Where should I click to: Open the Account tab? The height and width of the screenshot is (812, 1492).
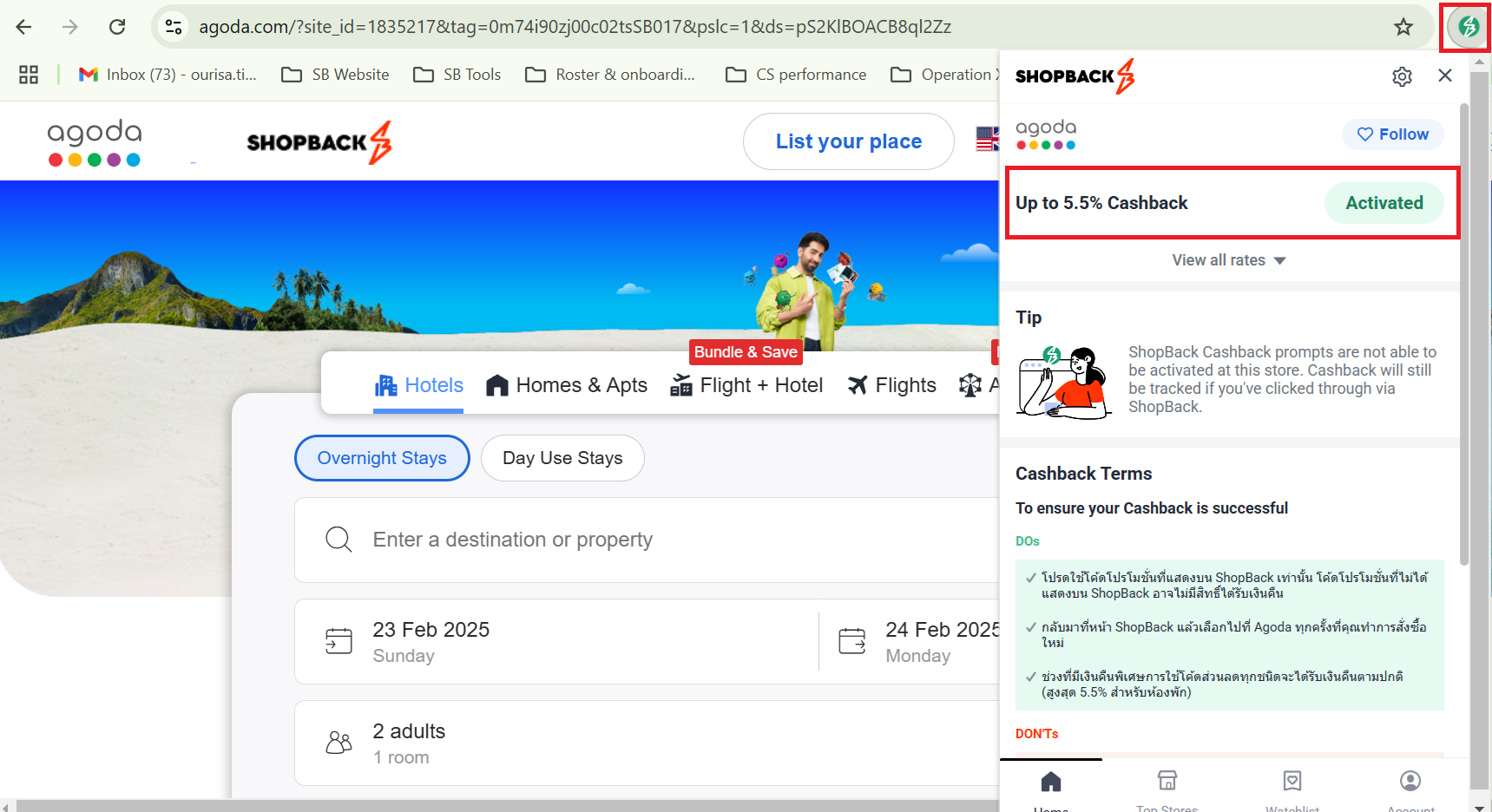[1410, 789]
